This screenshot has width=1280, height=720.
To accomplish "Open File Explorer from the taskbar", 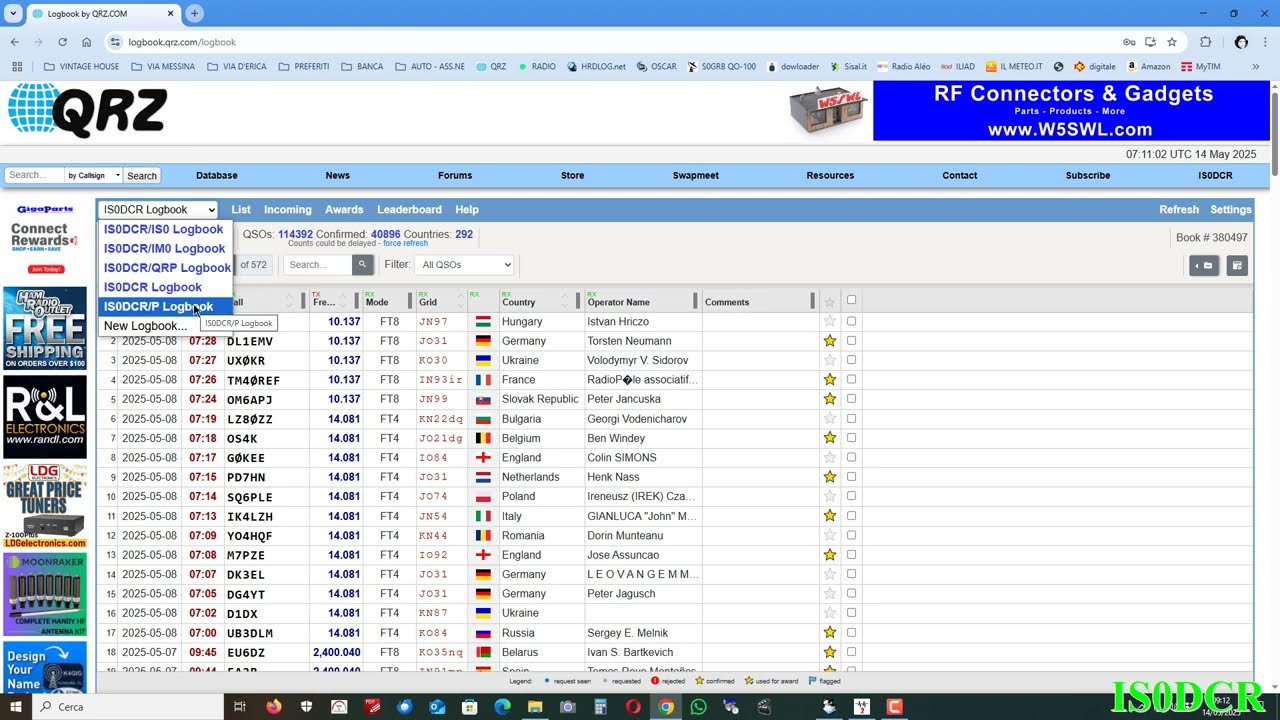I will [x=535, y=706].
